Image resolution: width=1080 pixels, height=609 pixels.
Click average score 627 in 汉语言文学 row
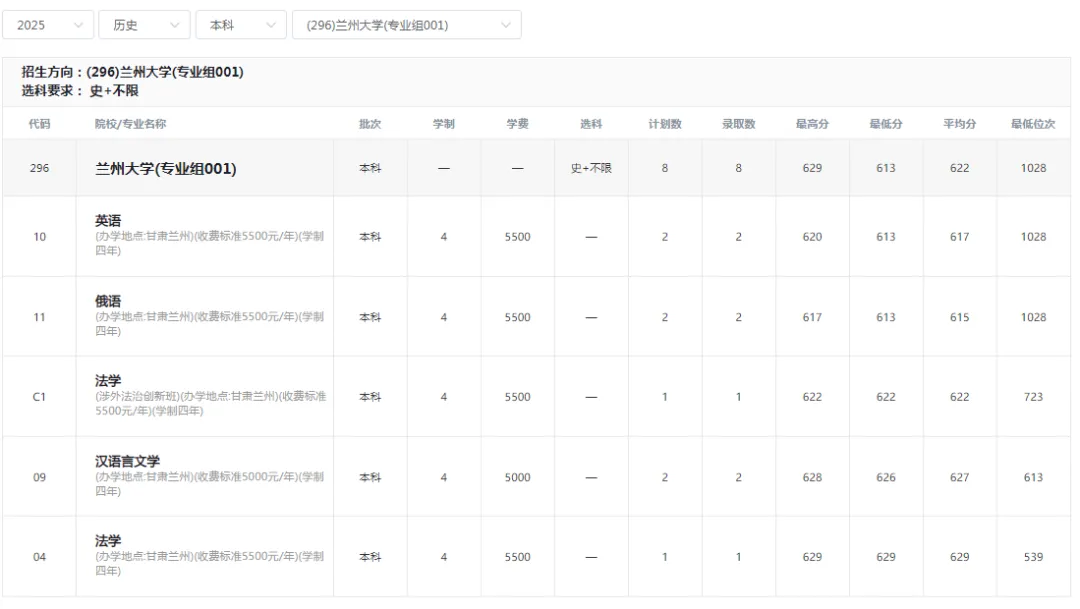[x=959, y=477]
